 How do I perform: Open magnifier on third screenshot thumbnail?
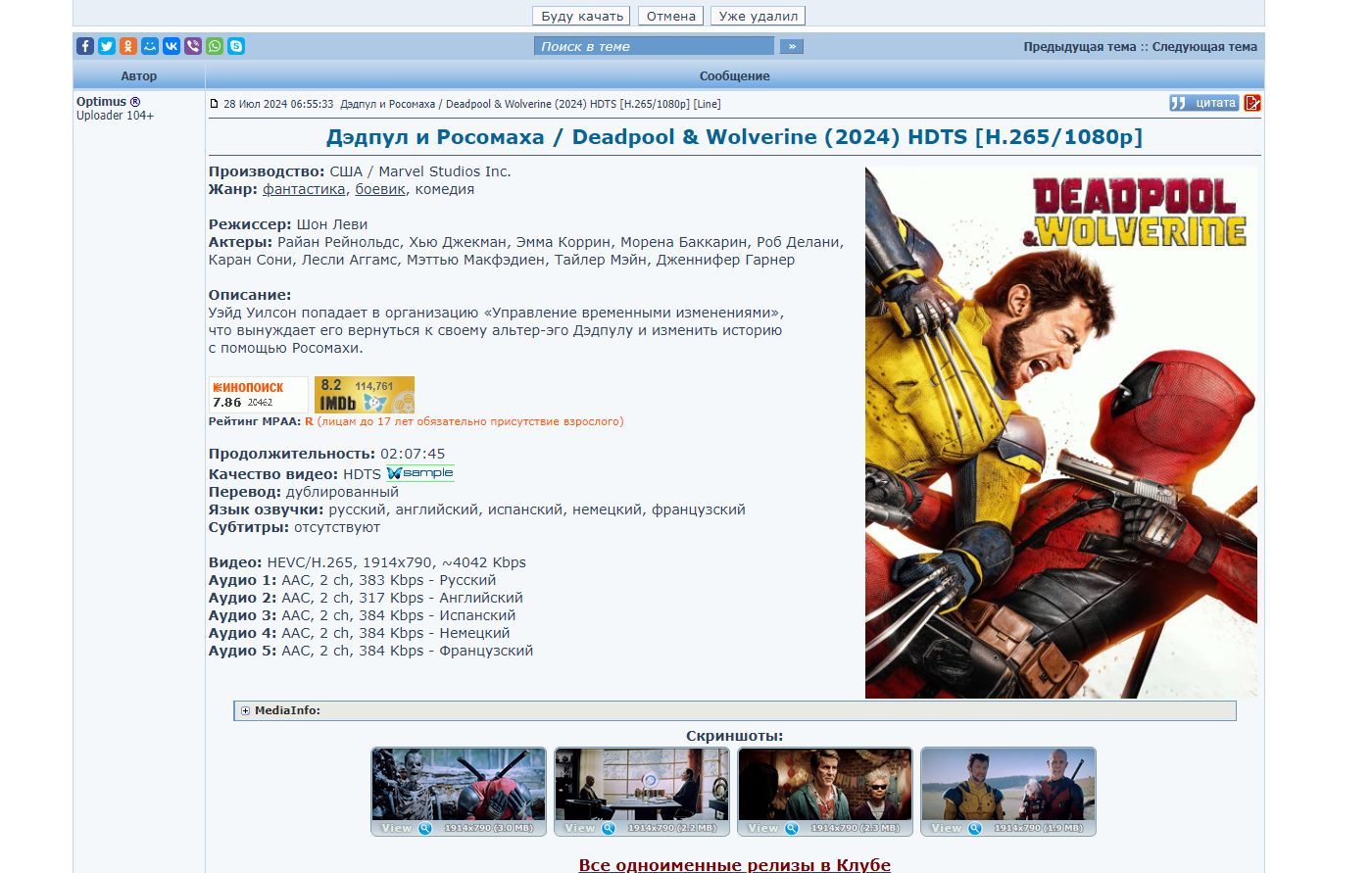tap(792, 828)
